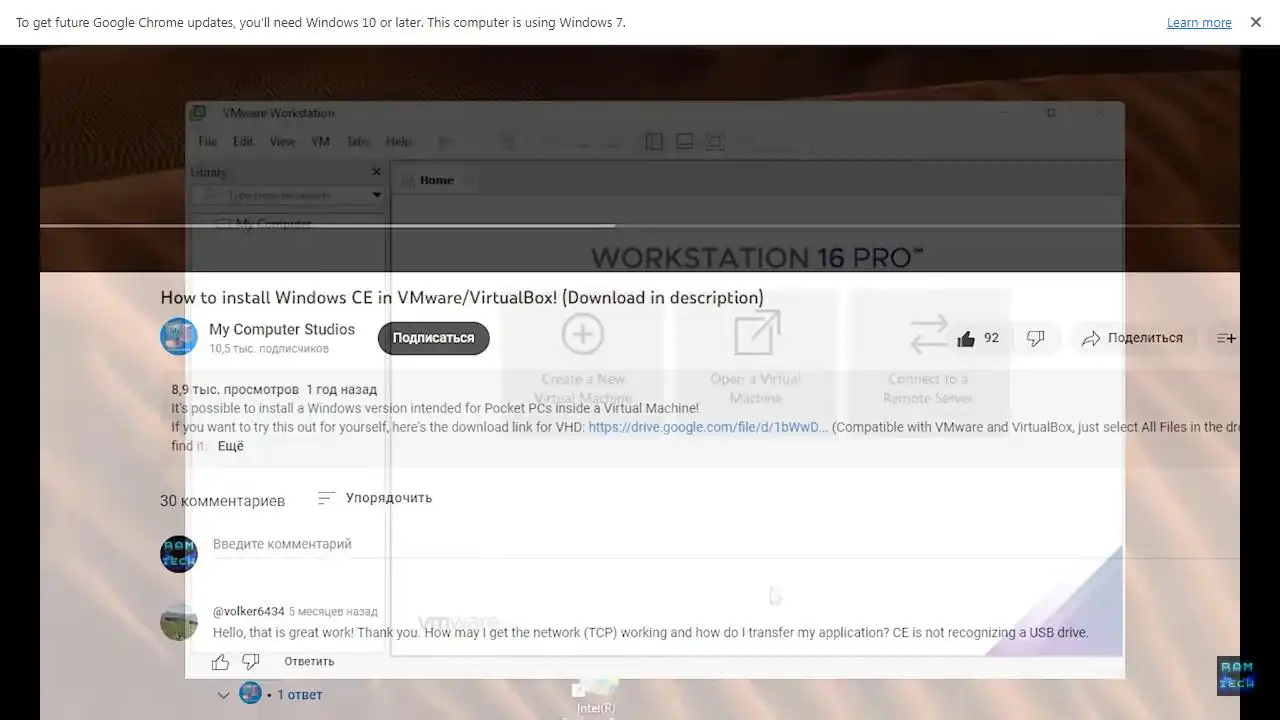
Task: Open the File menu in VMware Workstation
Action: tap(207, 142)
